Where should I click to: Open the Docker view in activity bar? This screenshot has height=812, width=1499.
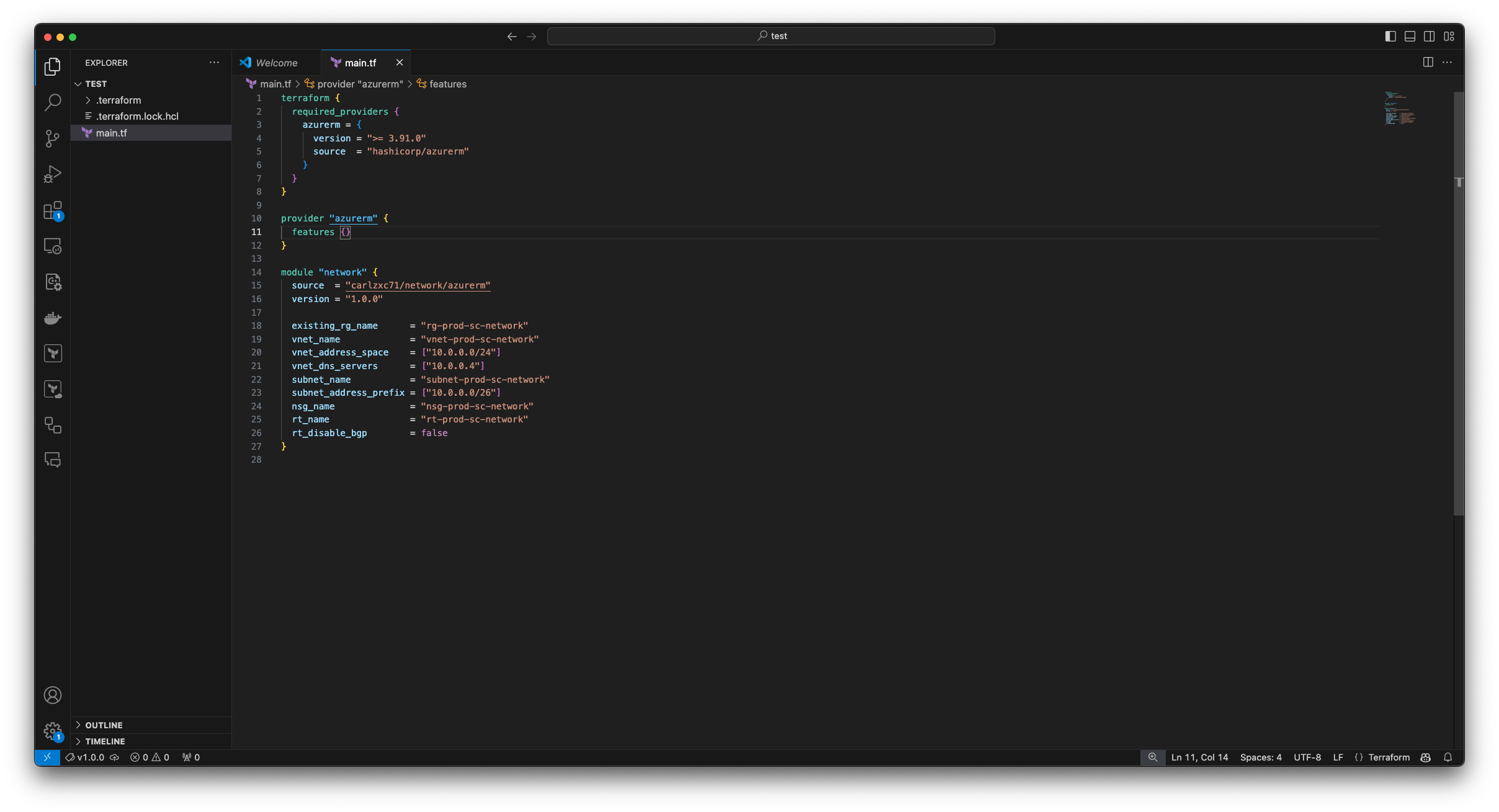pyautogui.click(x=53, y=318)
